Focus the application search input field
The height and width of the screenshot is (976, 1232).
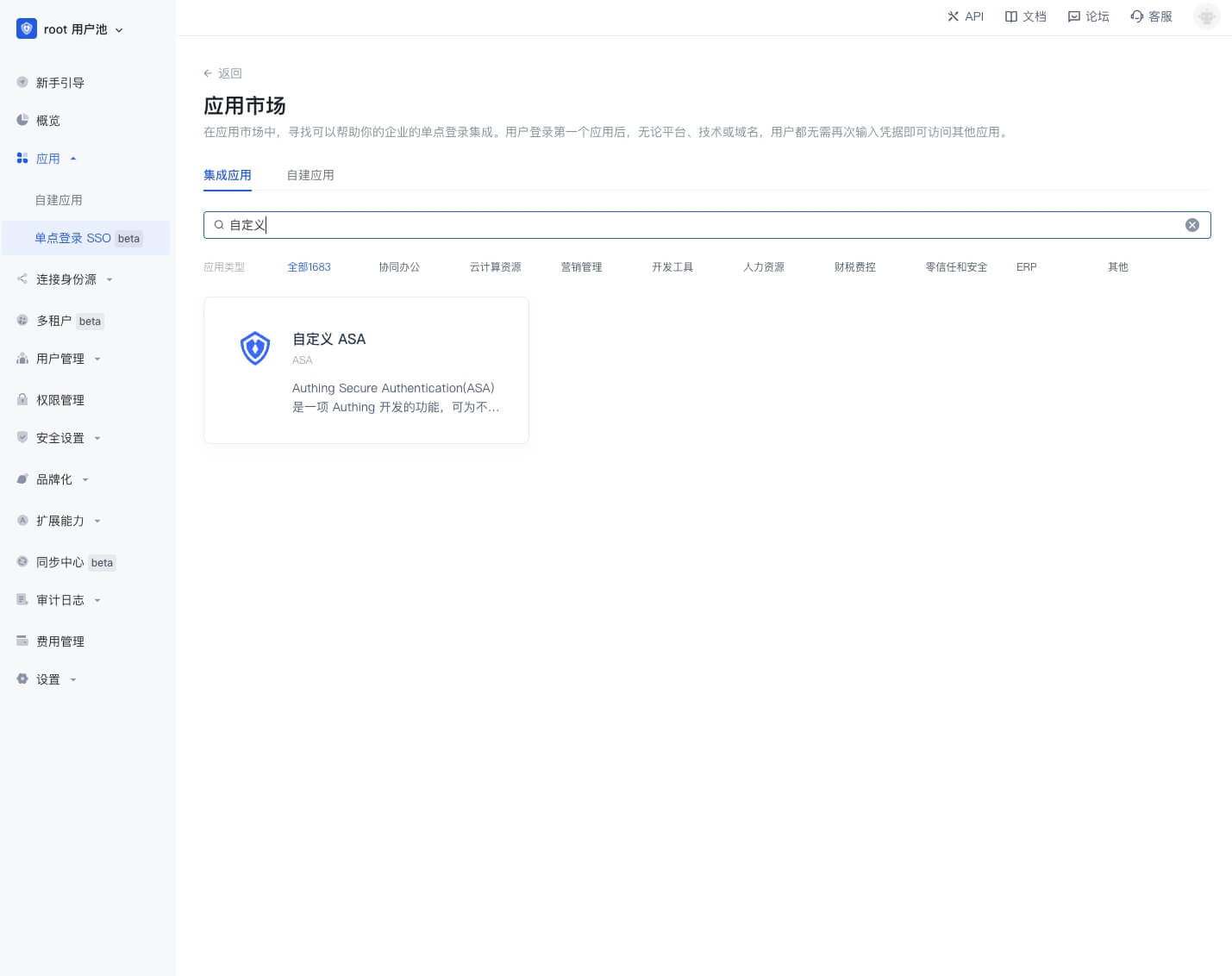click(x=690, y=225)
